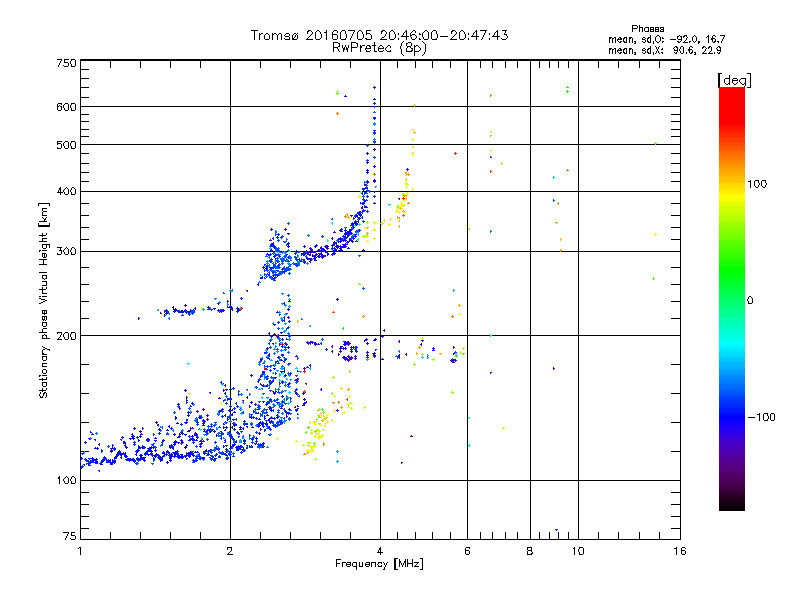Click the Frequency [MHz] x-axis label
Screen dimensions: 800x600
(x=379, y=565)
